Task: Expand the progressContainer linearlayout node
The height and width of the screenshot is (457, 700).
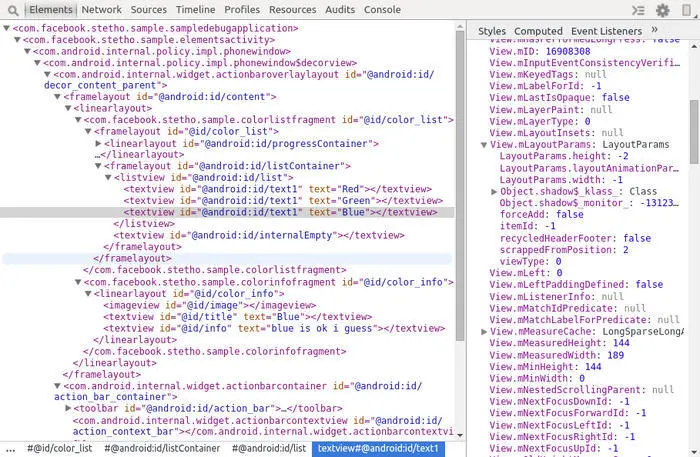Action: point(99,143)
